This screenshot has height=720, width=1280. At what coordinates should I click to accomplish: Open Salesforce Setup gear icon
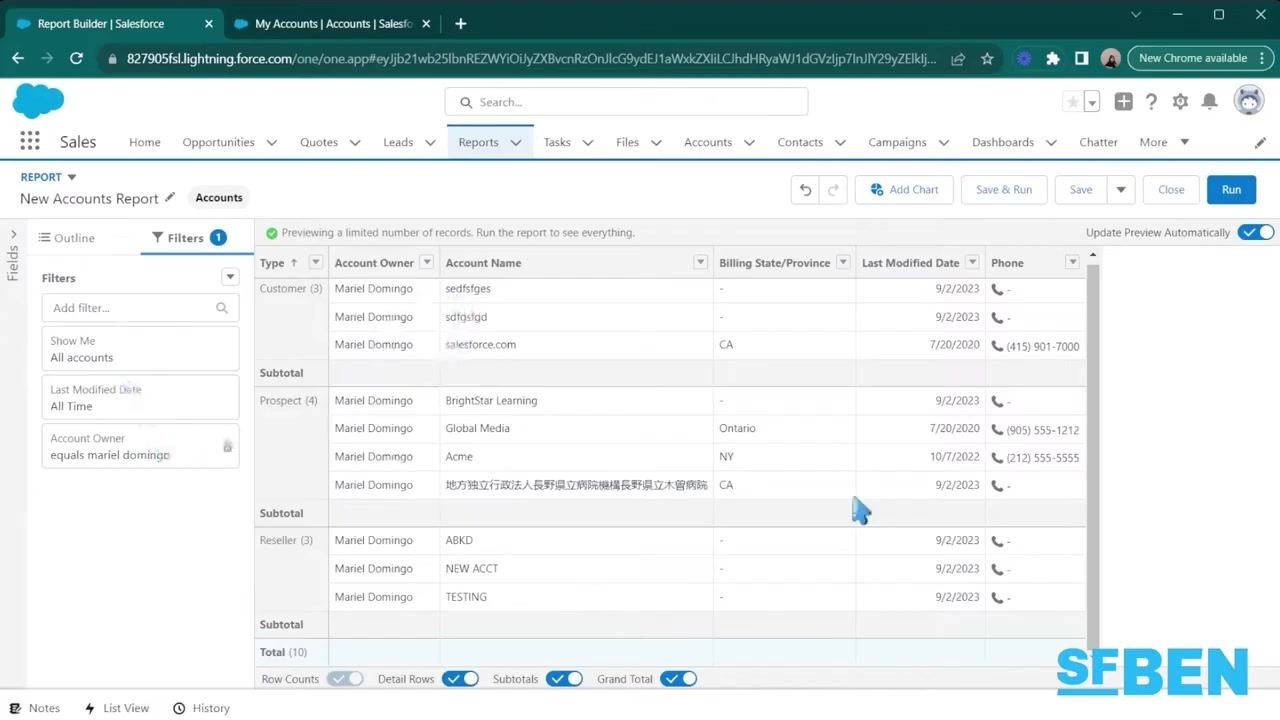[x=1180, y=102]
